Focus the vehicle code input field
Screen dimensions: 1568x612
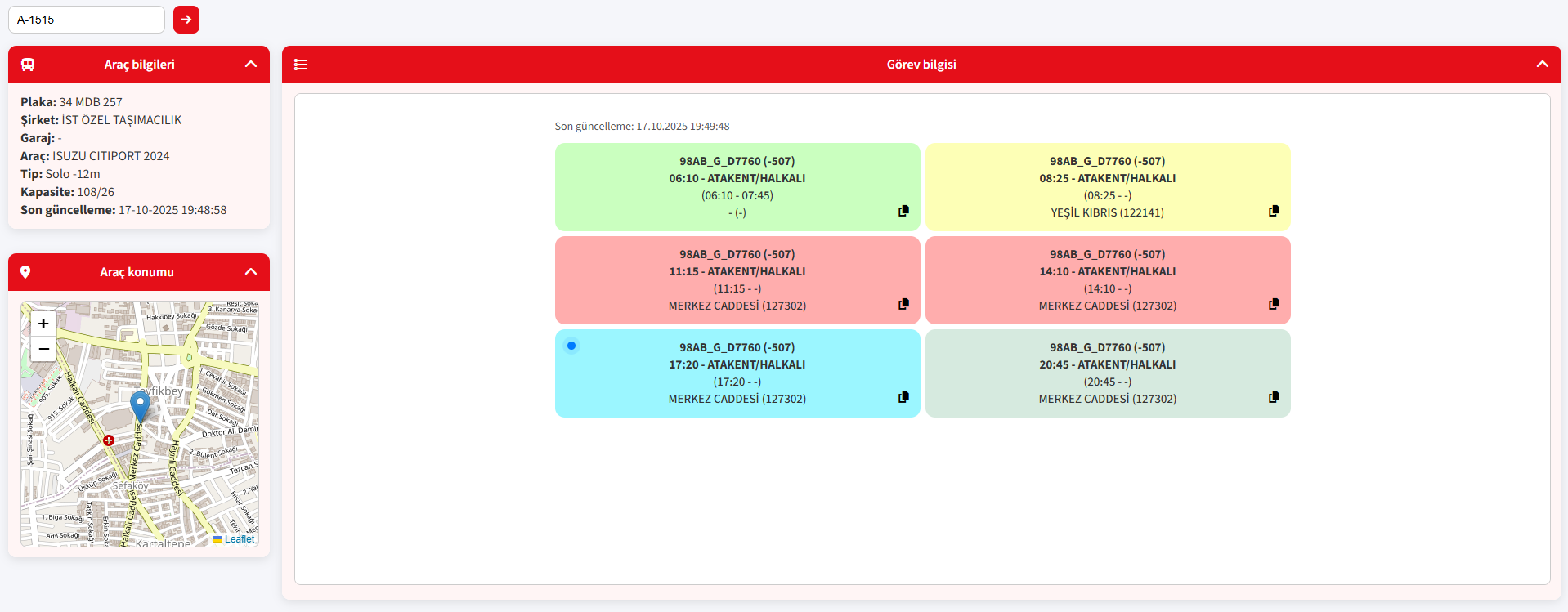[87, 20]
